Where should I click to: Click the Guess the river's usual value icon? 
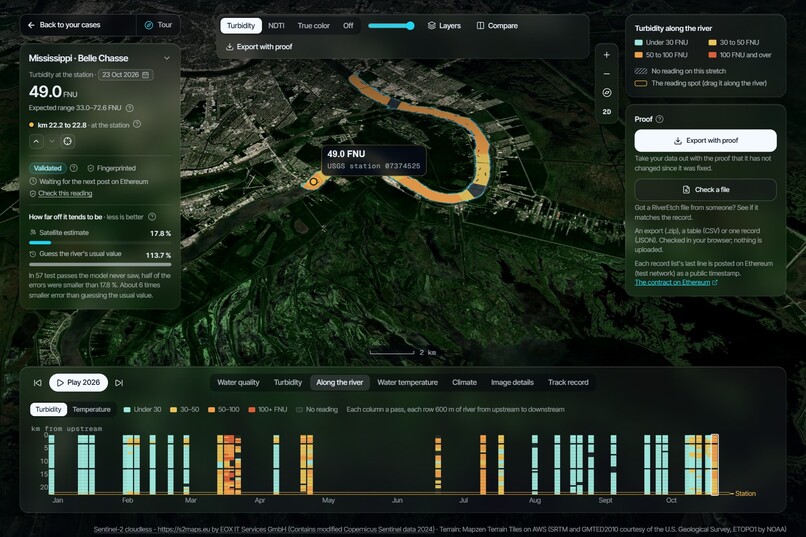(x=33, y=254)
